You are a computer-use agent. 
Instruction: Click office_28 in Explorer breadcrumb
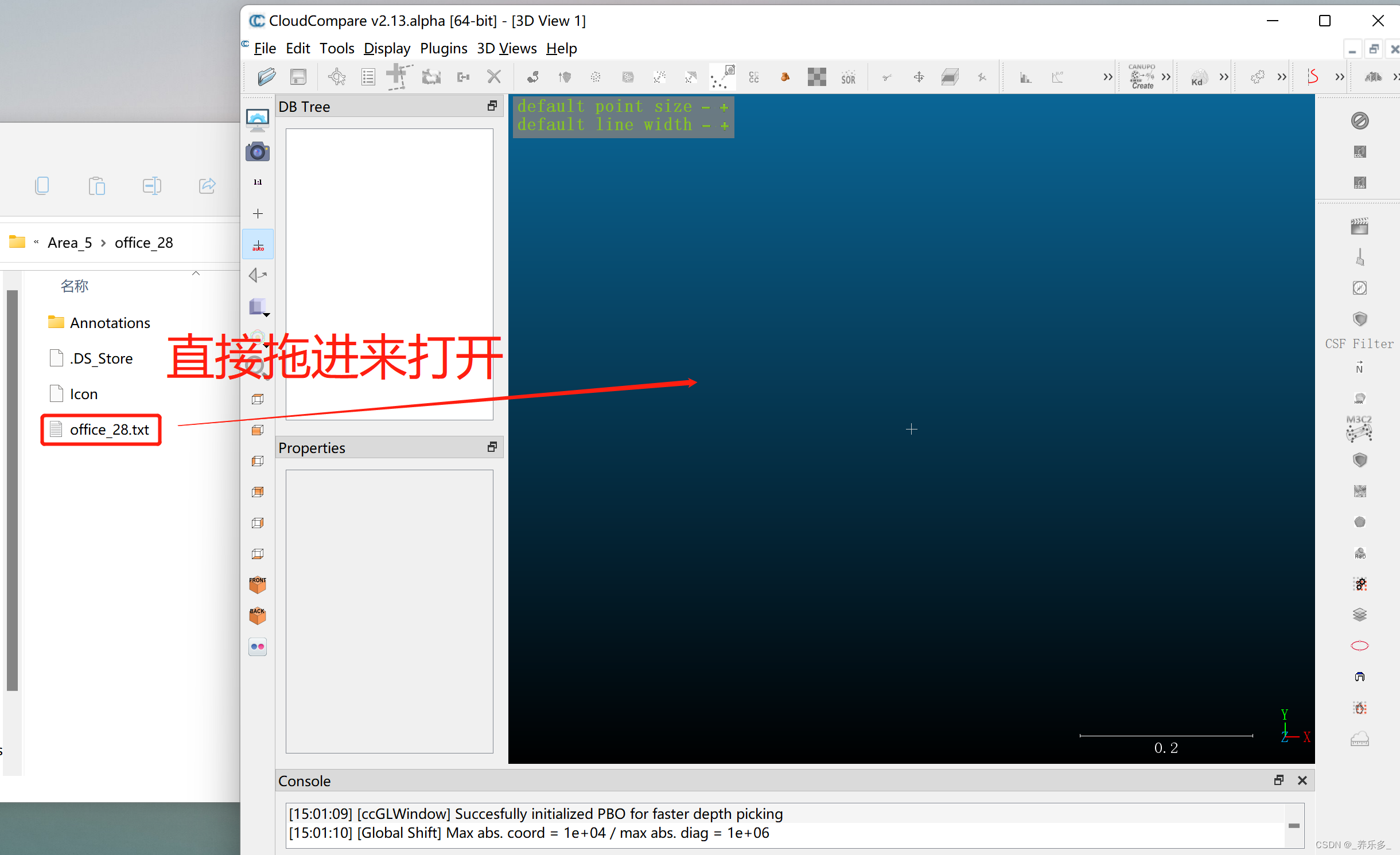click(x=144, y=243)
